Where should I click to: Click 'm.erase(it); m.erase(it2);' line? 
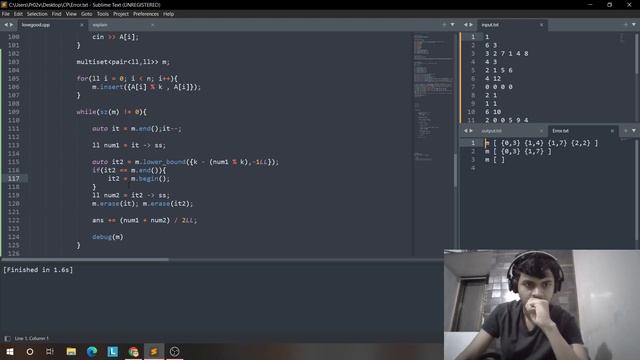tap(142, 204)
